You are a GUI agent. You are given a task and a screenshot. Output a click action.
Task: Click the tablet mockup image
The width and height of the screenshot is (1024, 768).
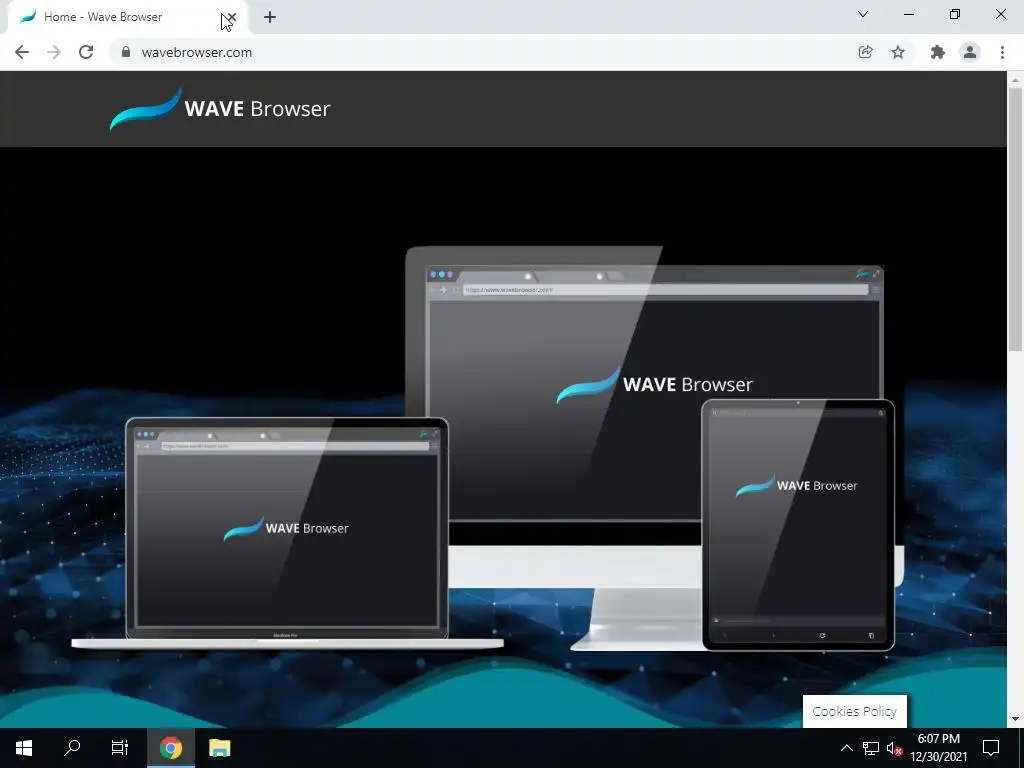[x=798, y=524]
